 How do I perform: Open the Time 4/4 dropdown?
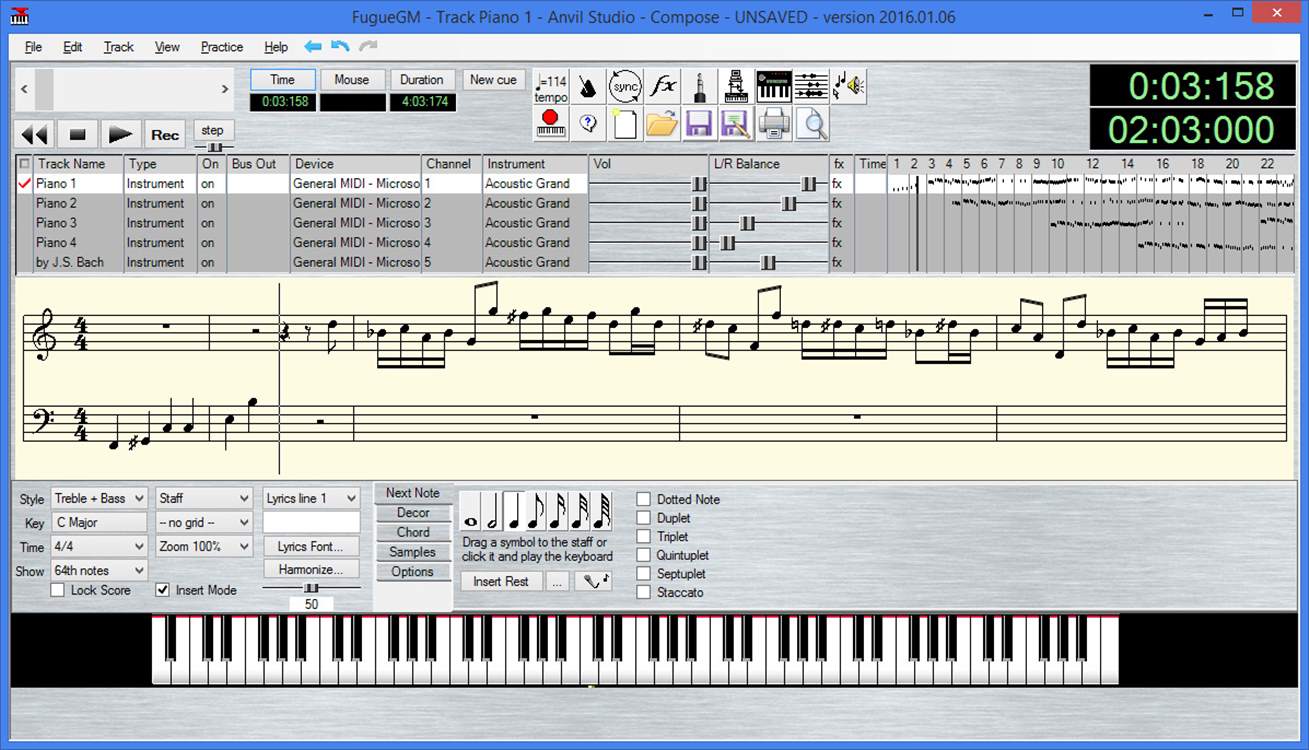coord(99,547)
